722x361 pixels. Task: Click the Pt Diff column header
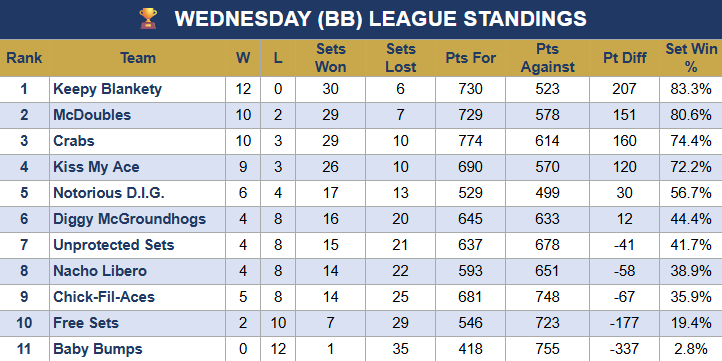point(624,58)
